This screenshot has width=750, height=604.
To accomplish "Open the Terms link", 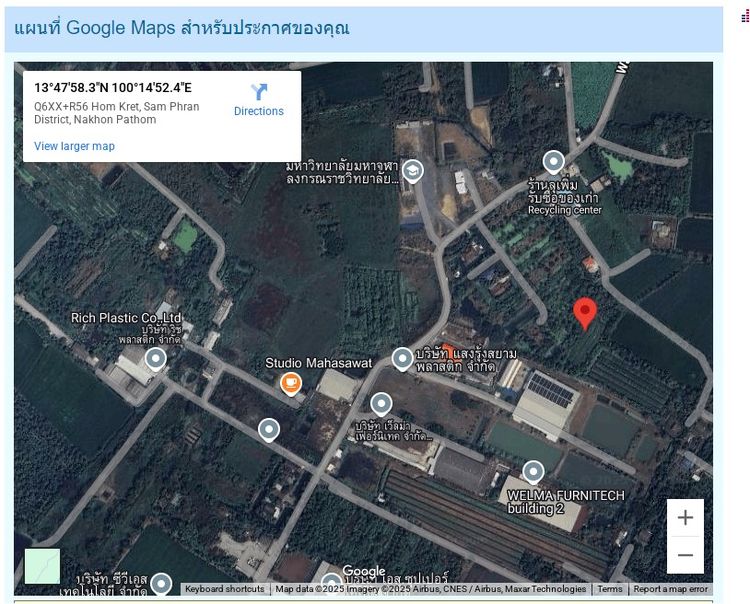I will [610, 589].
